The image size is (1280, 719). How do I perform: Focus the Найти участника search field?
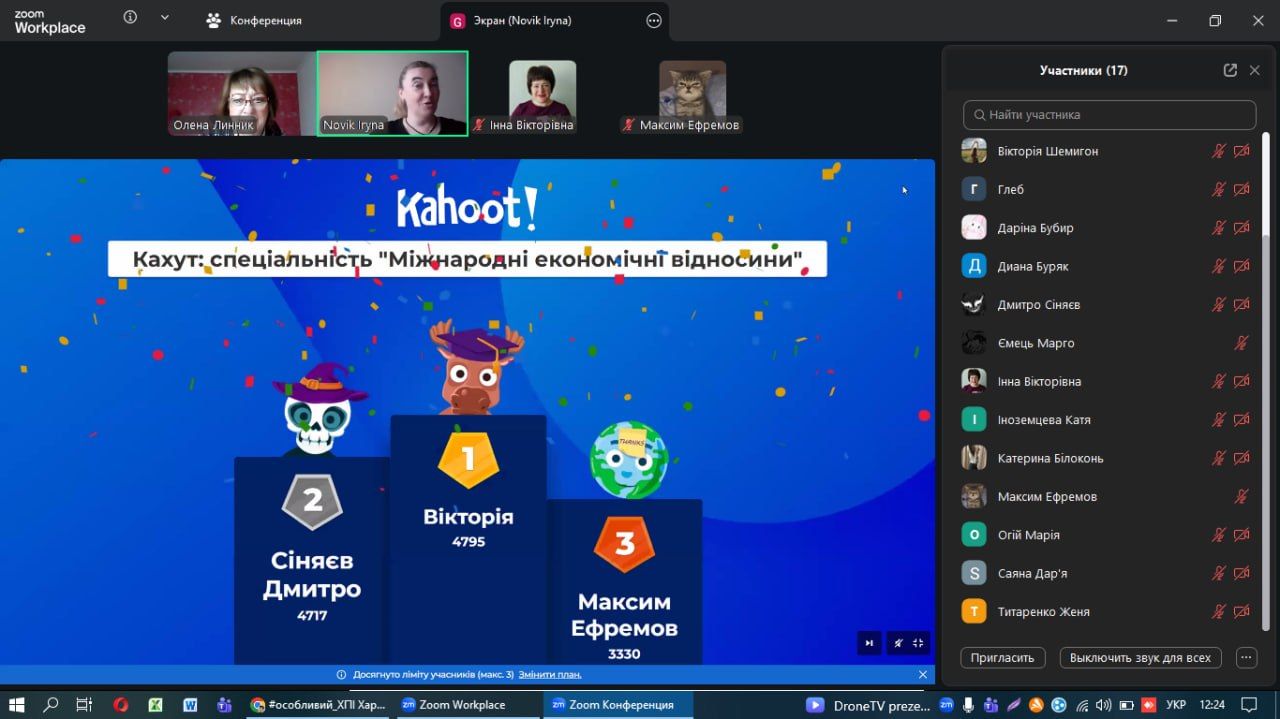click(x=1109, y=115)
